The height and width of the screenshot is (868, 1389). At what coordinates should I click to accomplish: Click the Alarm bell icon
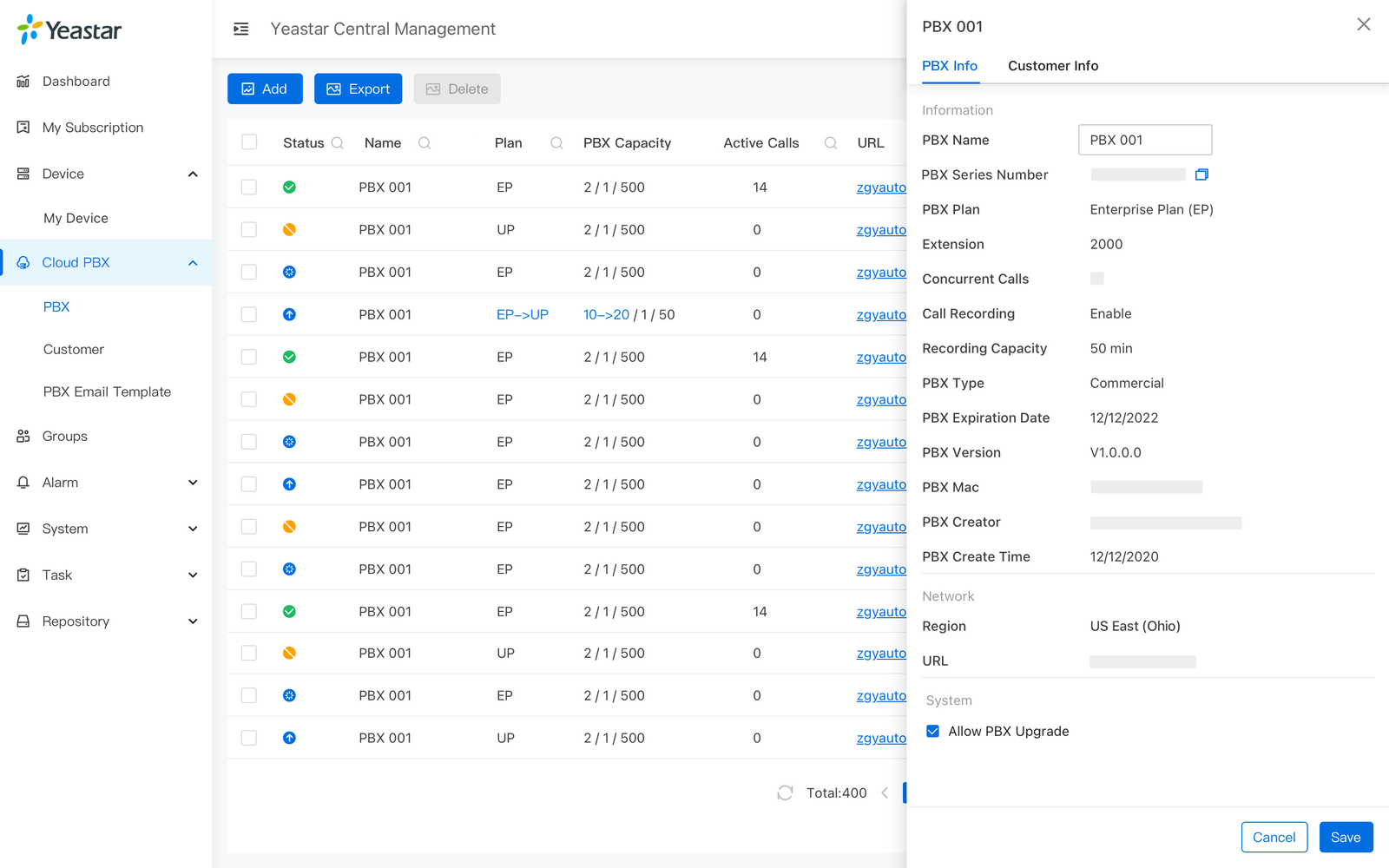23,483
